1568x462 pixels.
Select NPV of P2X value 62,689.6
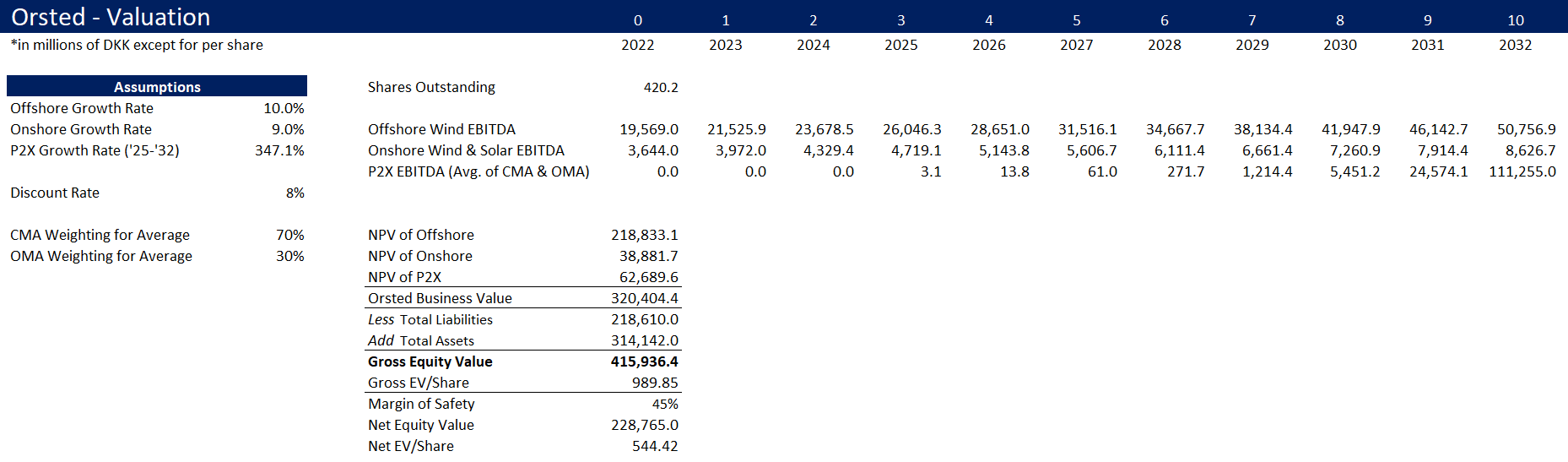(x=649, y=277)
